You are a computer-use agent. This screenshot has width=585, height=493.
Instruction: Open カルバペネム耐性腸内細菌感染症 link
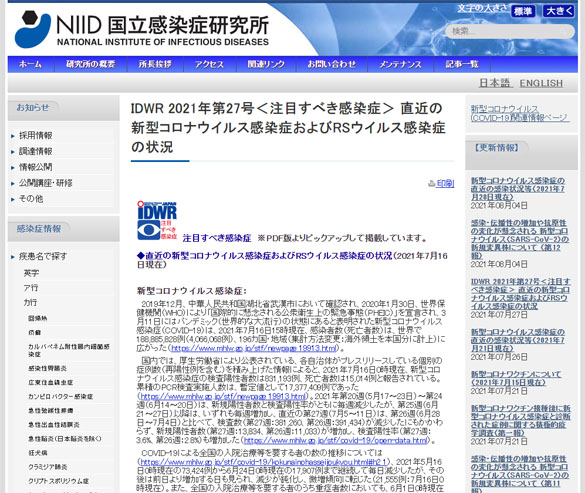pos(69,350)
